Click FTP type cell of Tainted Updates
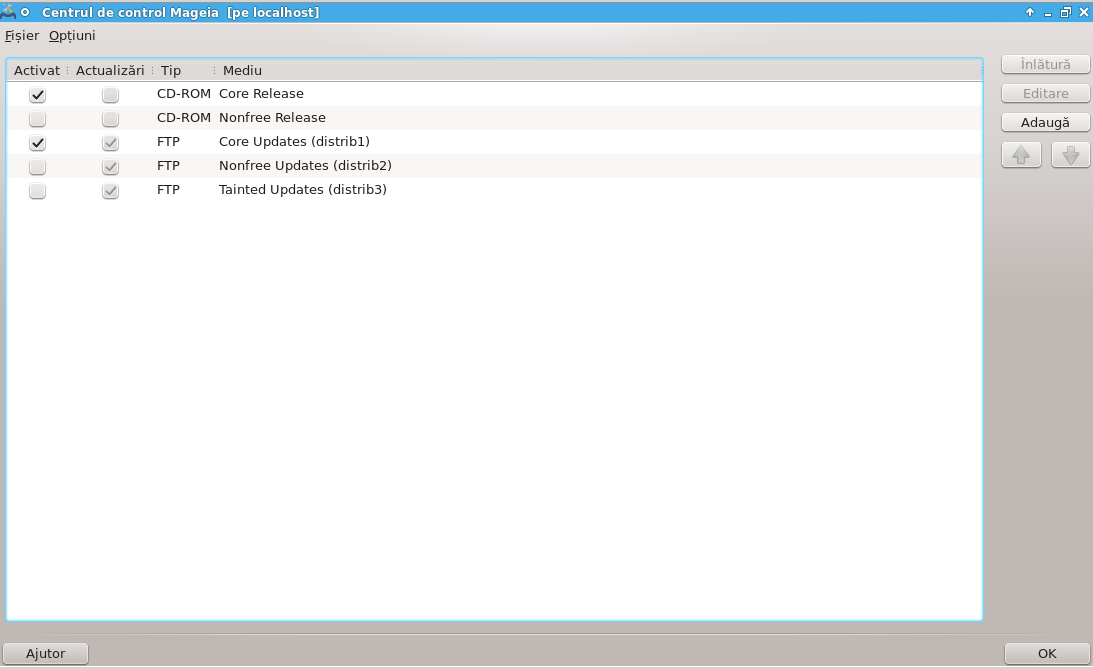This screenshot has width=1093, height=669. tap(168, 190)
